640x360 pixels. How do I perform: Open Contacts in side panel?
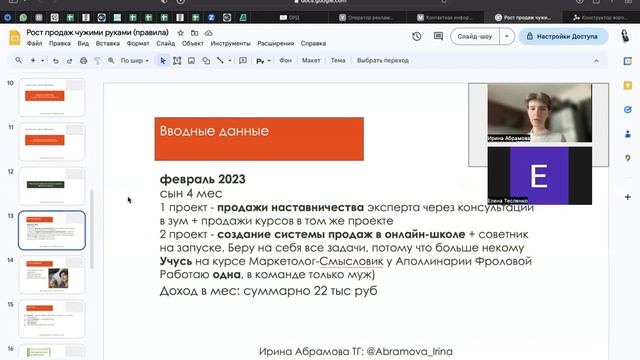coord(628,134)
